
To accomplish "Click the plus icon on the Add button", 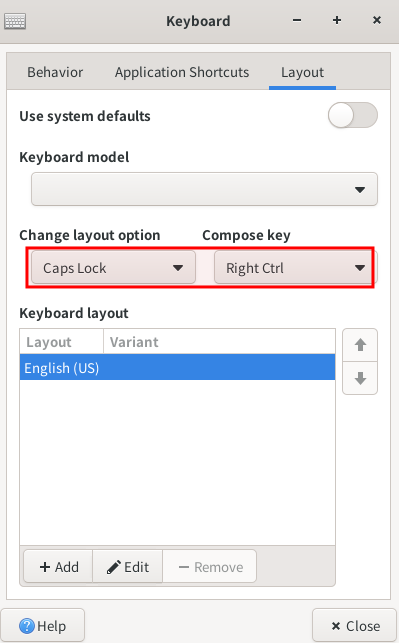I will [x=45, y=567].
